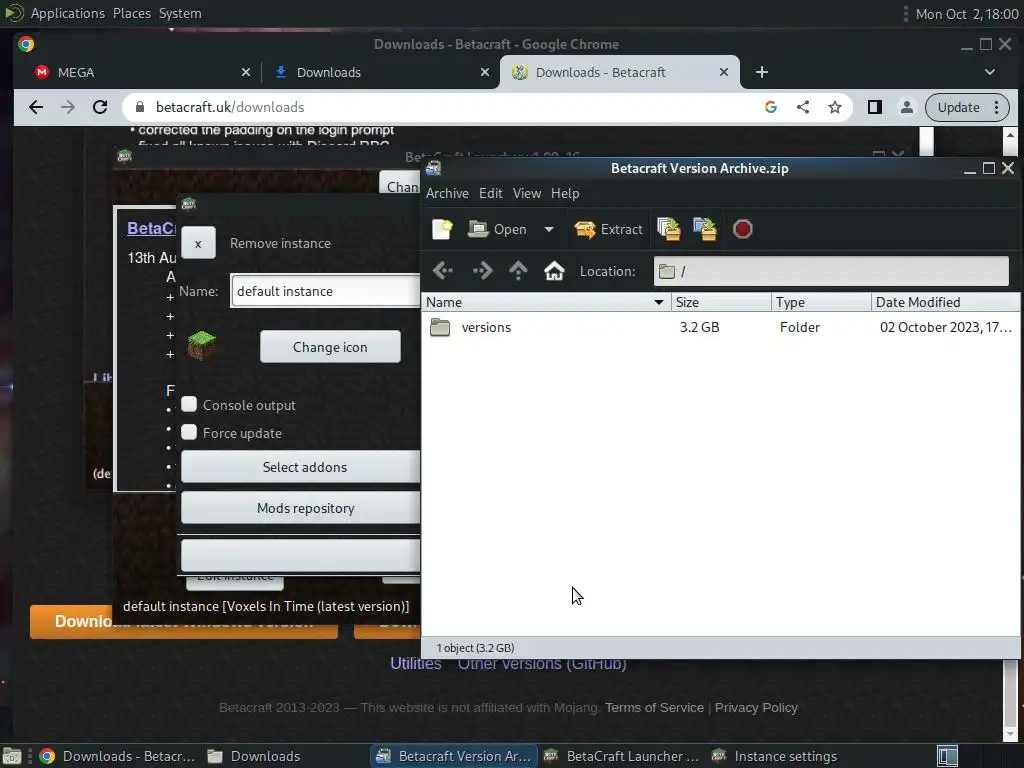Click the archive Location path field
The width and height of the screenshot is (1024, 768).
pyautogui.click(x=831, y=271)
